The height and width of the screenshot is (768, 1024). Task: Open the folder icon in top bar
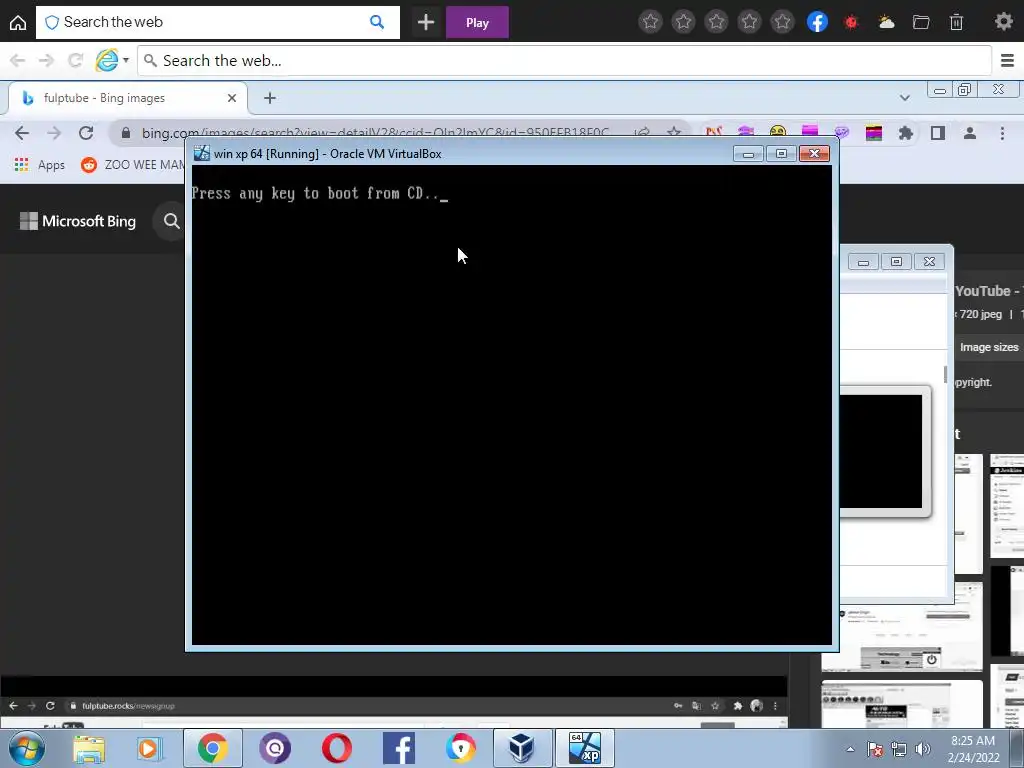(x=921, y=22)
